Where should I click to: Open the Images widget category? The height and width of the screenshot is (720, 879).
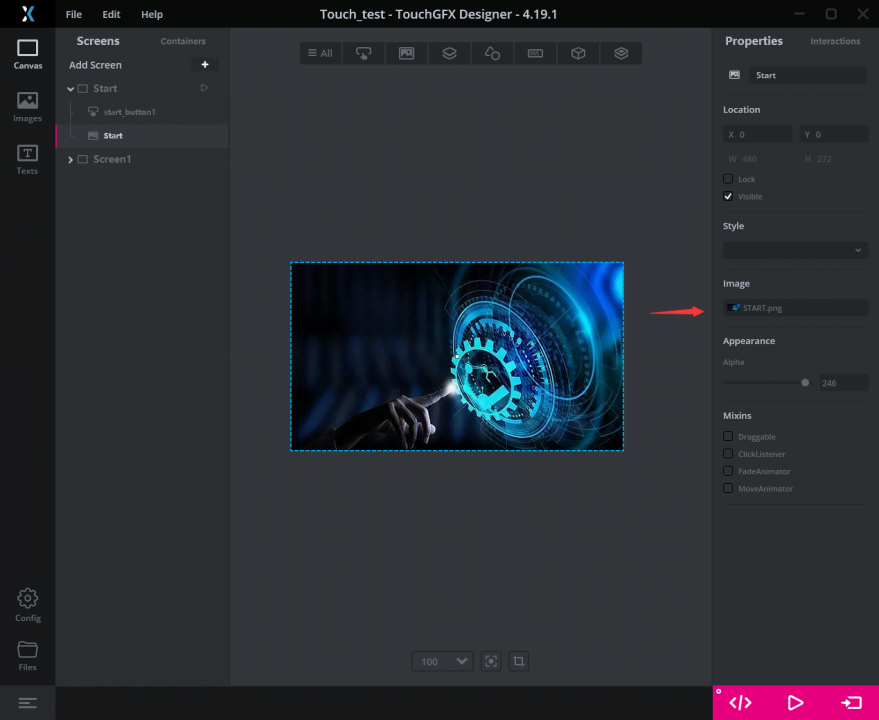[x=406, y=53]
